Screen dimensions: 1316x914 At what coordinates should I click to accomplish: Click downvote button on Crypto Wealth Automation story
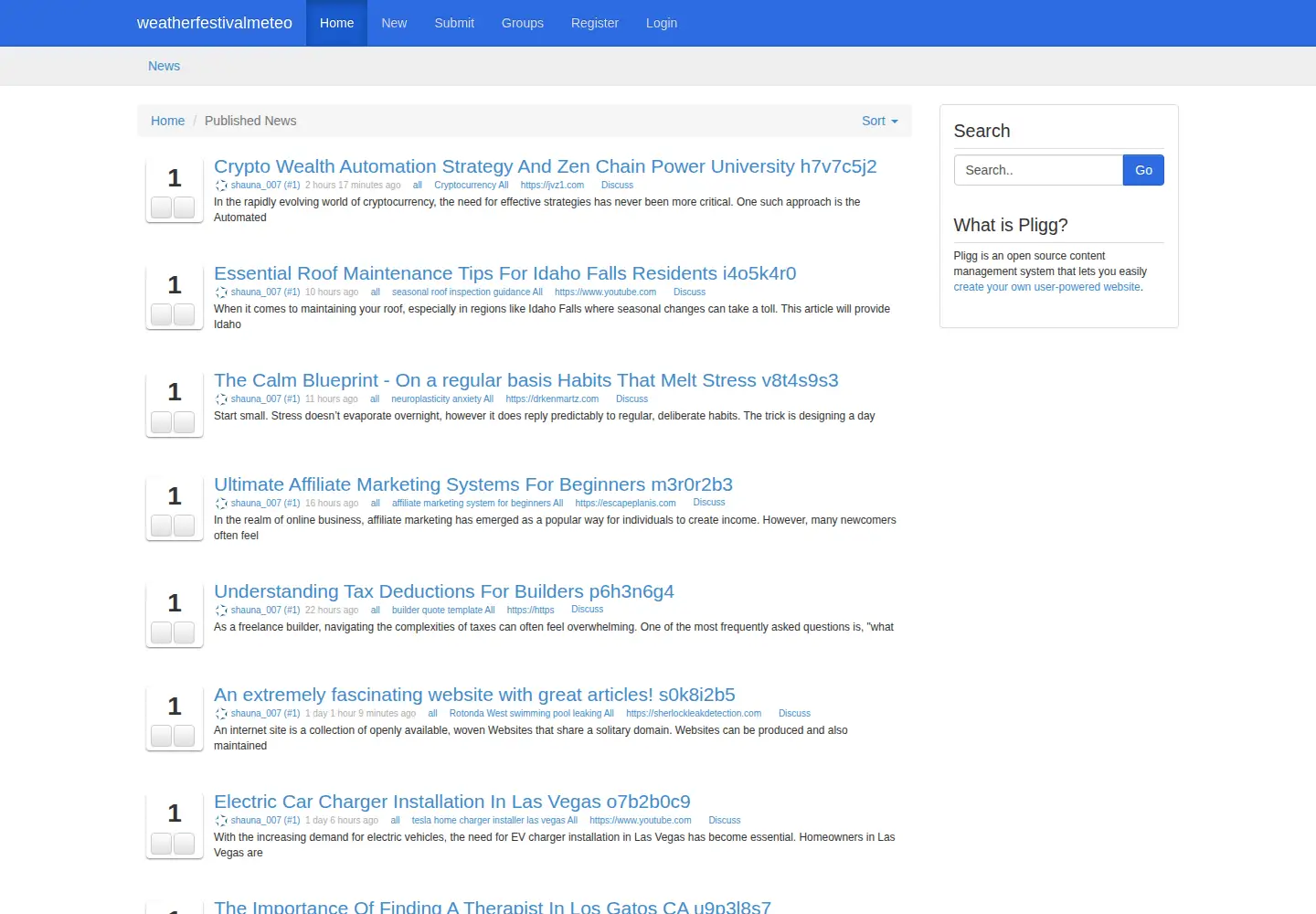185,207
